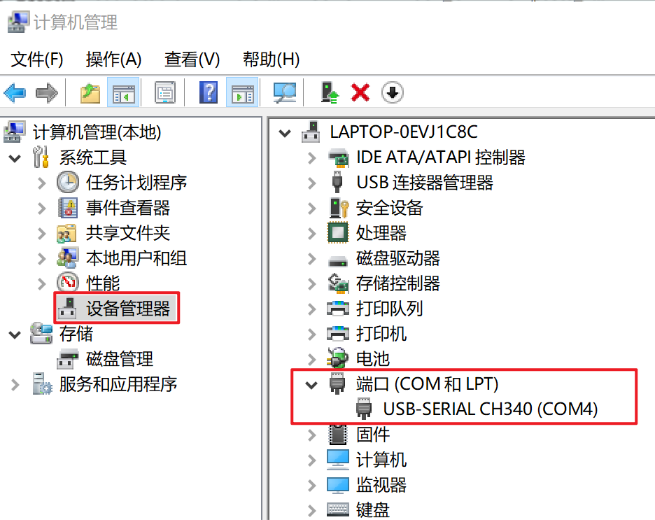The height and width of the screenshot is (520, 655).
Task: Click the blue Back arrow toolbar icon
Action: tap(15, 93)
